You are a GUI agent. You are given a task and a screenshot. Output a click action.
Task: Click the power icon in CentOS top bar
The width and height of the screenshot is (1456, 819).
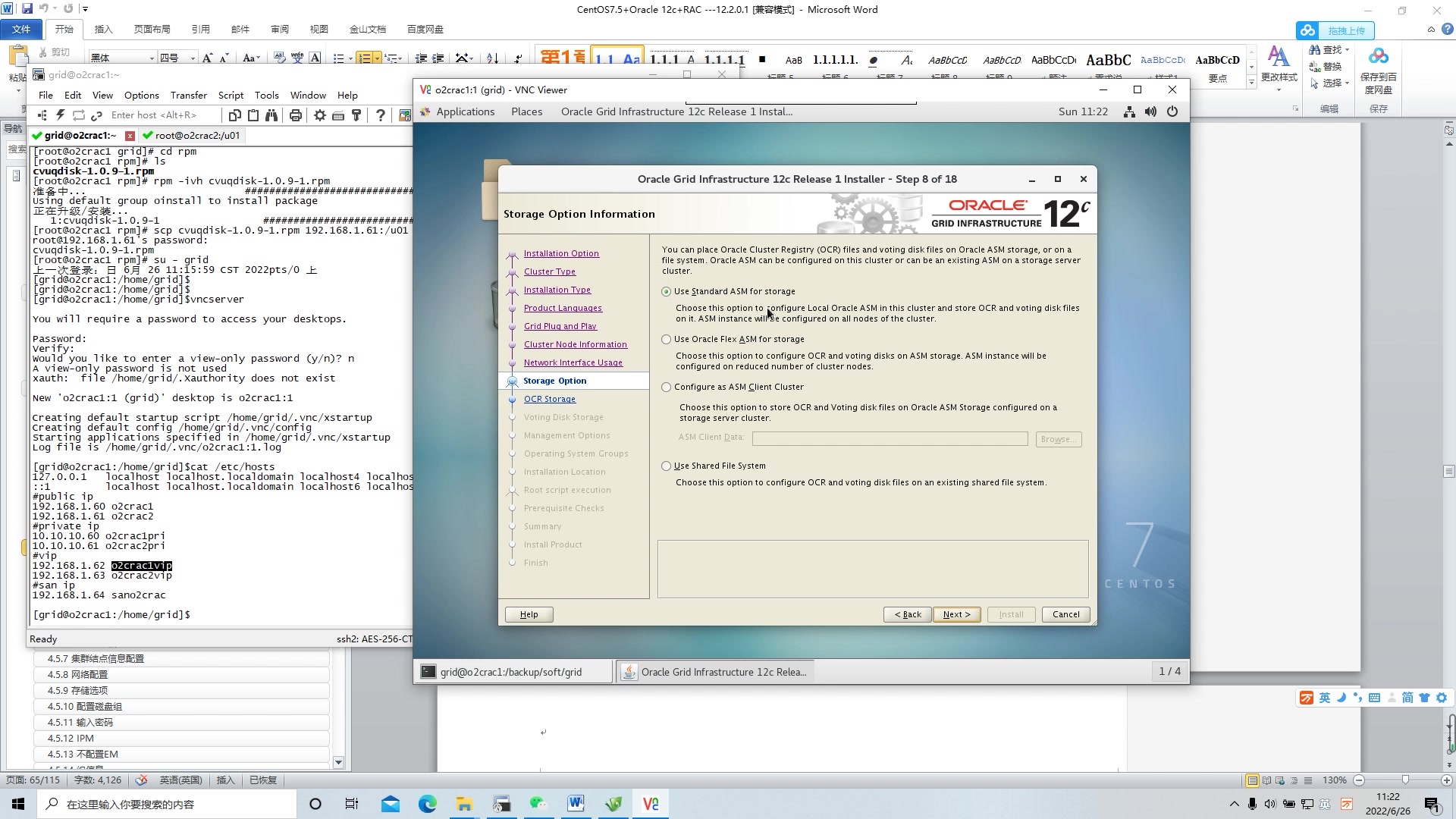[1172, 111]
